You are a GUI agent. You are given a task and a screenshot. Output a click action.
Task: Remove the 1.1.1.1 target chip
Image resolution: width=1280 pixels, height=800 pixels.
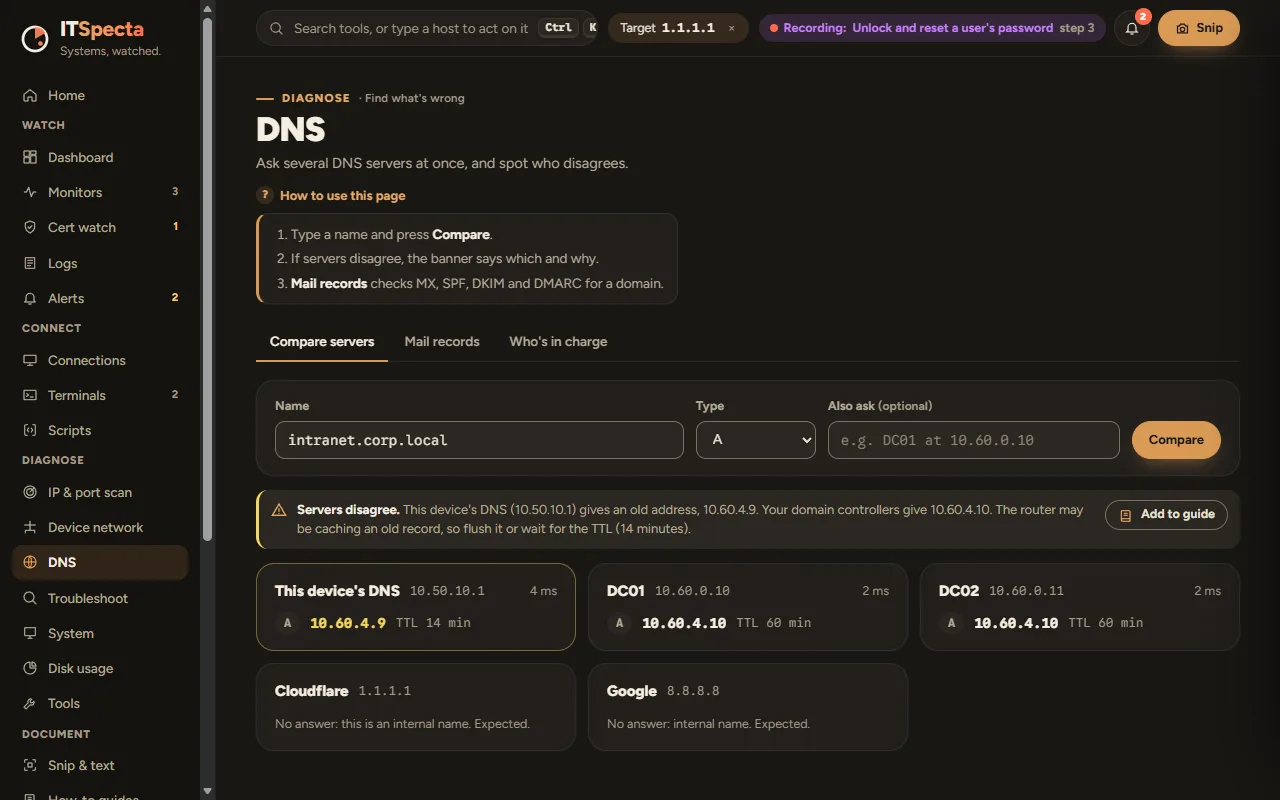(x=731, y=29)
